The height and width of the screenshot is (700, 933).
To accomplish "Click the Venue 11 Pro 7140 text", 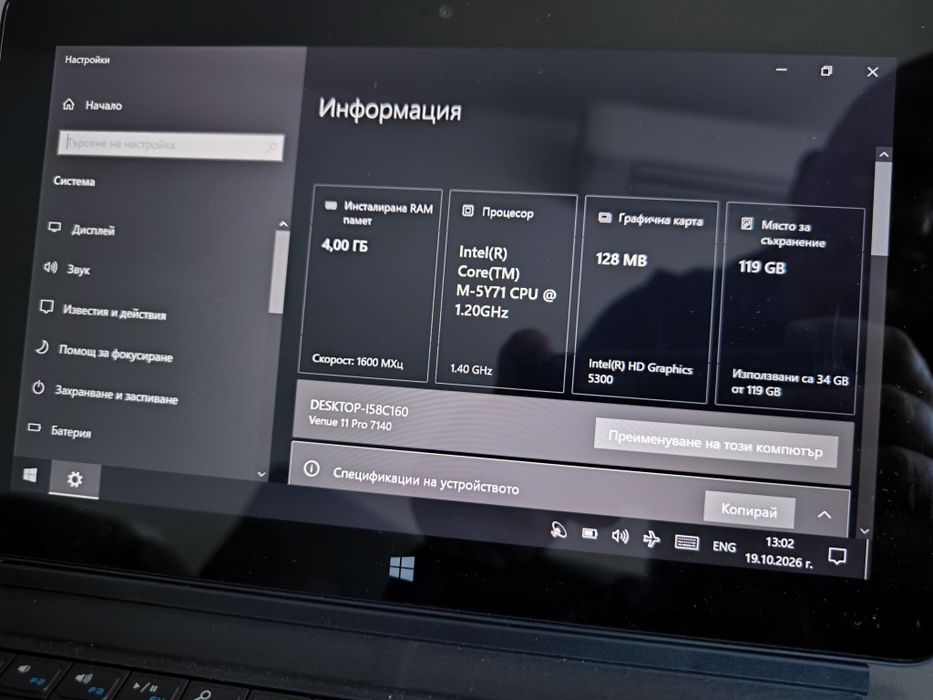I will 350,422.
